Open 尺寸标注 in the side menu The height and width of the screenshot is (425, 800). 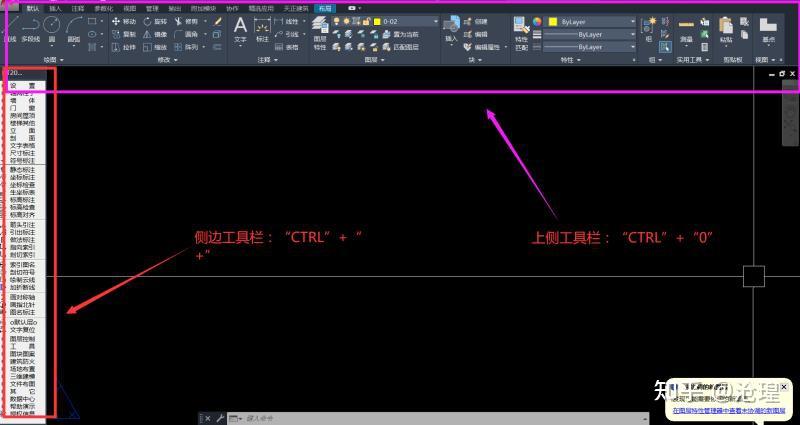click(x=22, y=149)
